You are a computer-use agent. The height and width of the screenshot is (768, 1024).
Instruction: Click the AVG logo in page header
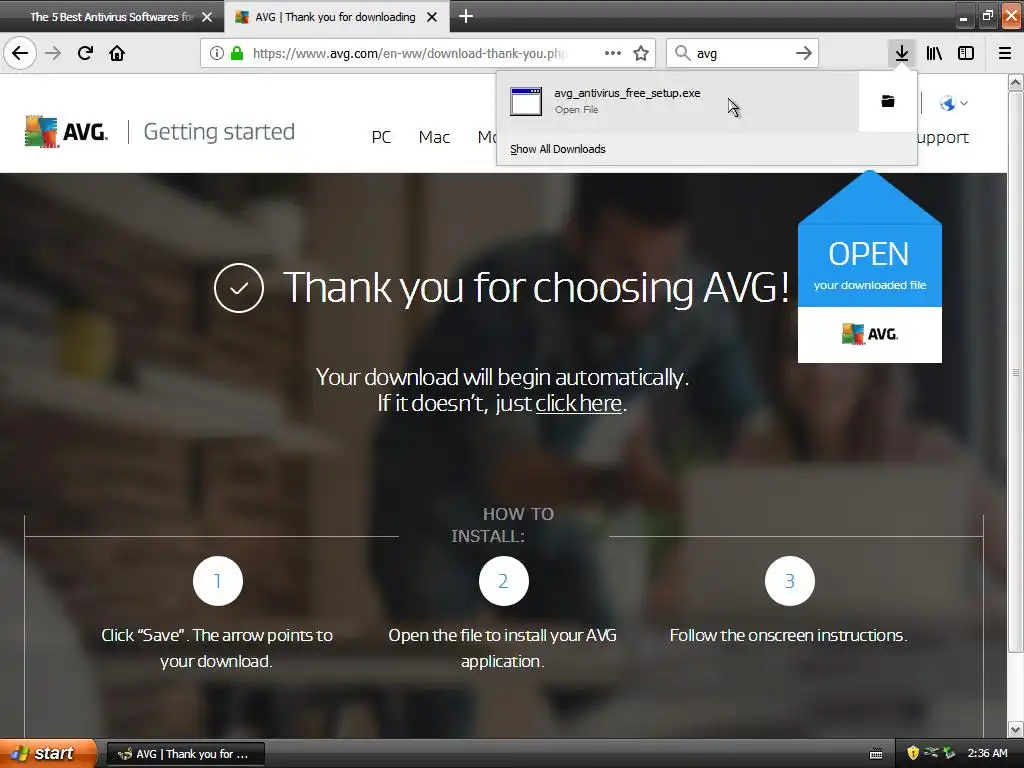click(x=66, y=132)
